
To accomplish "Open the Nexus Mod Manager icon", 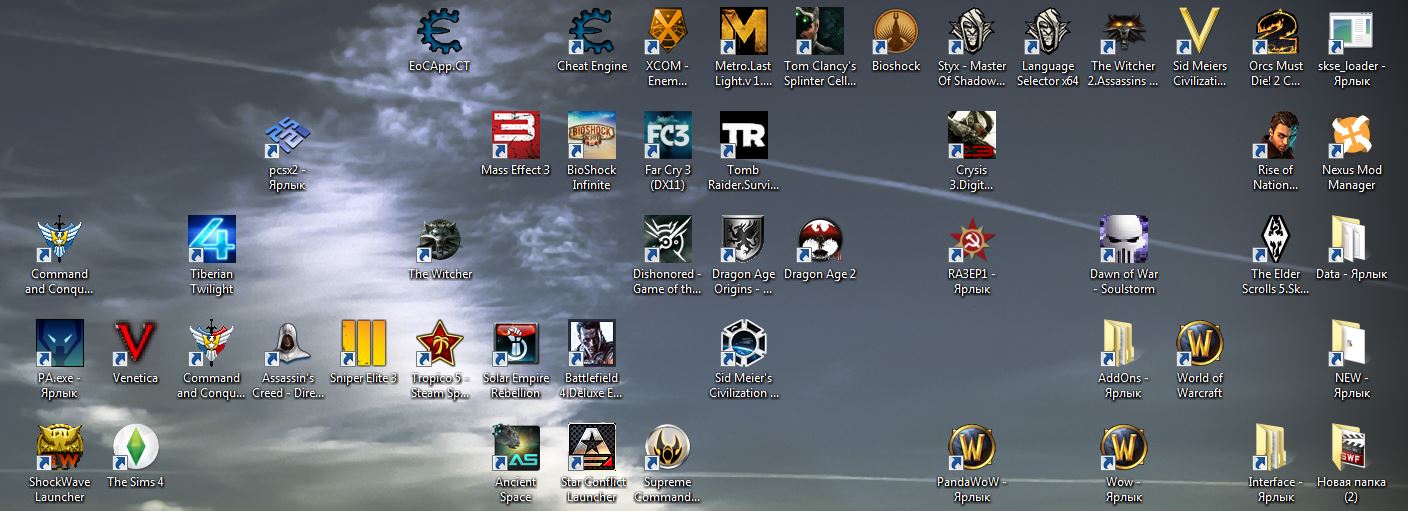I will click(x=1352, y=136).
